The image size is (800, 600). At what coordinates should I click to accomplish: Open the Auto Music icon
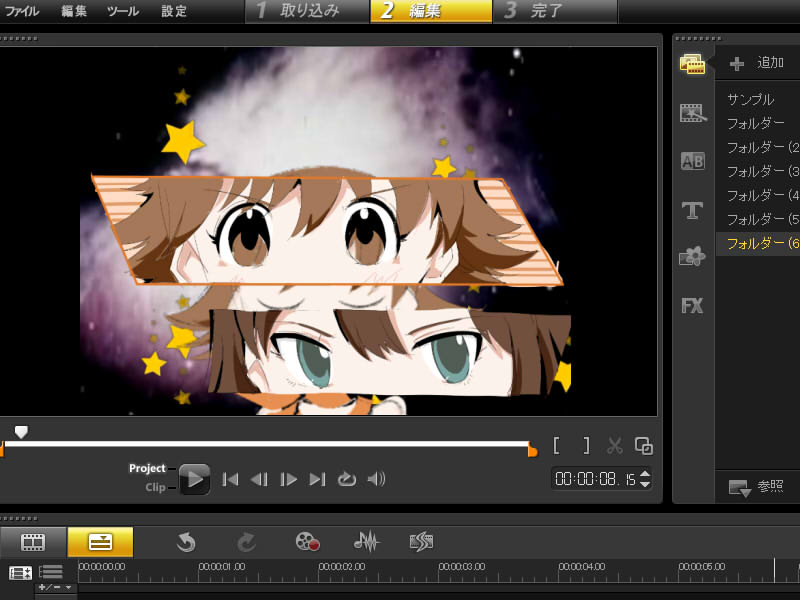click(421, 541)
